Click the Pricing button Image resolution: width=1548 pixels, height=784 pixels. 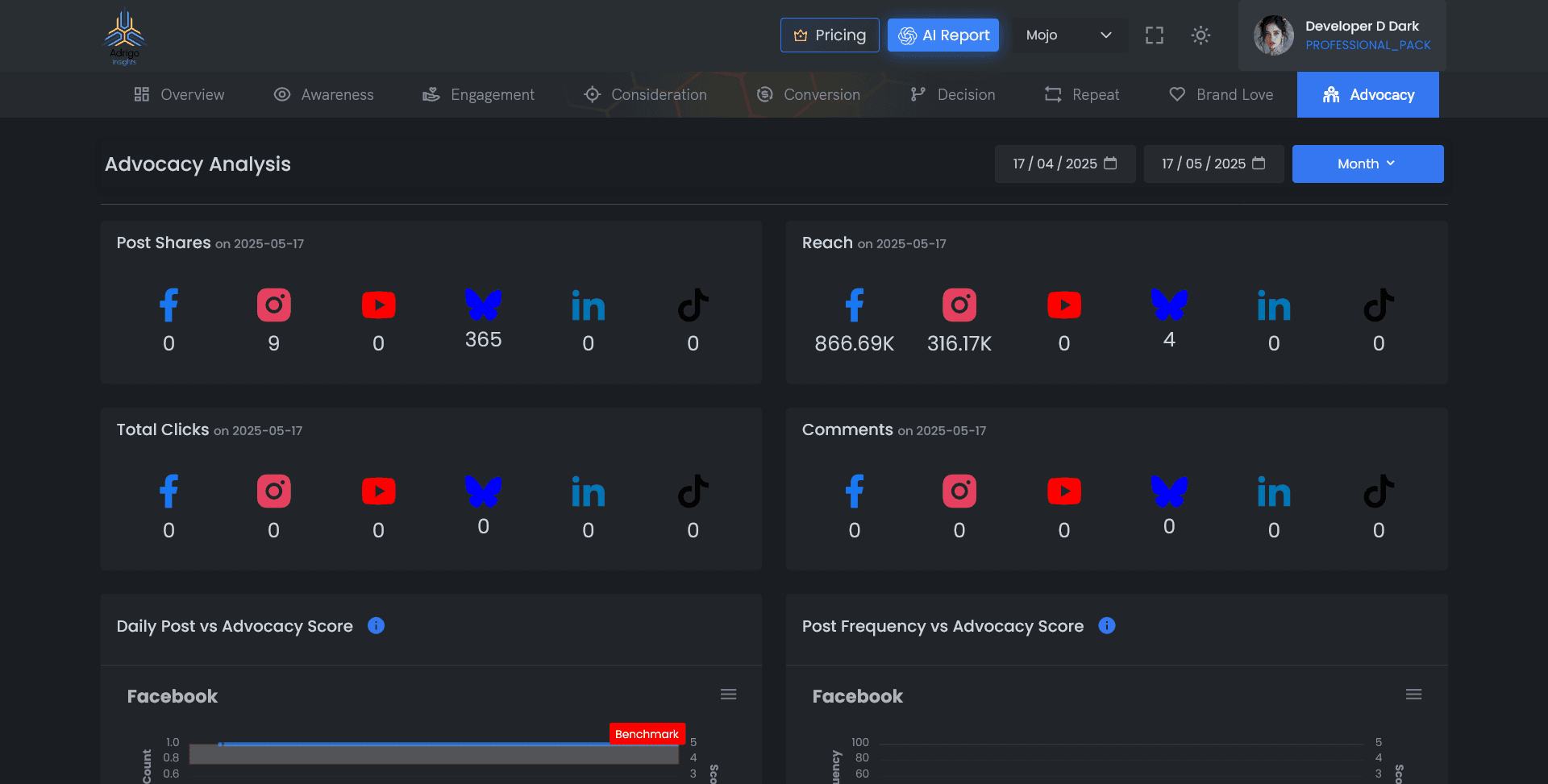click(x=830, y=35)
